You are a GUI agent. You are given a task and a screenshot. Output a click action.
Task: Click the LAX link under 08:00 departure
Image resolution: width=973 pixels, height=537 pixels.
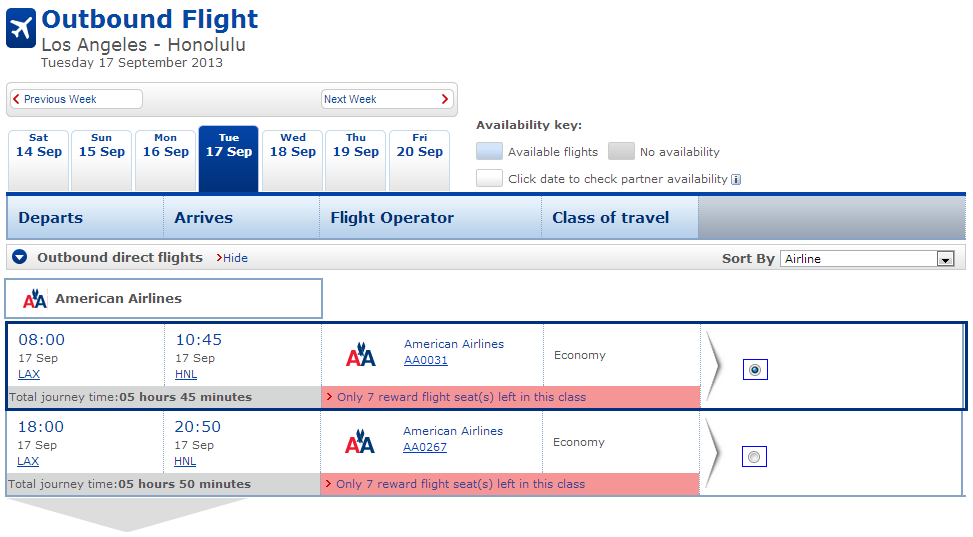[29, 374]
